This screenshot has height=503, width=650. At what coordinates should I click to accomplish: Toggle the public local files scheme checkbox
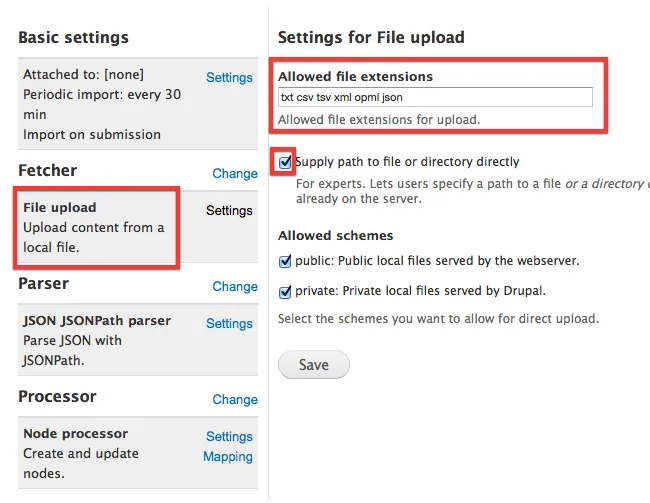pos(285,261)
